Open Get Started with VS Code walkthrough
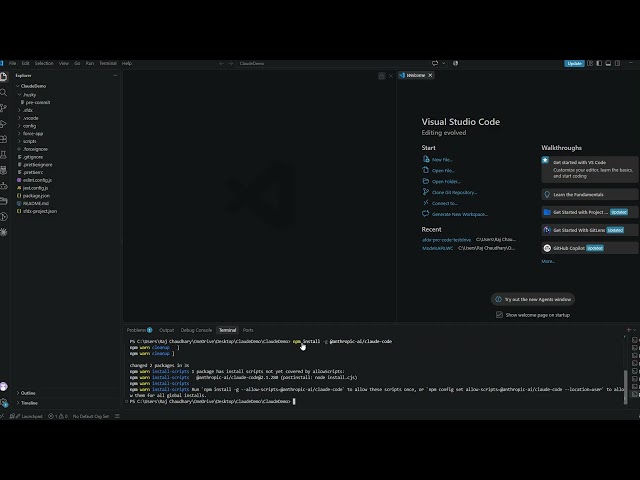Screen dimensions: 640x480 tap(590, 169)
